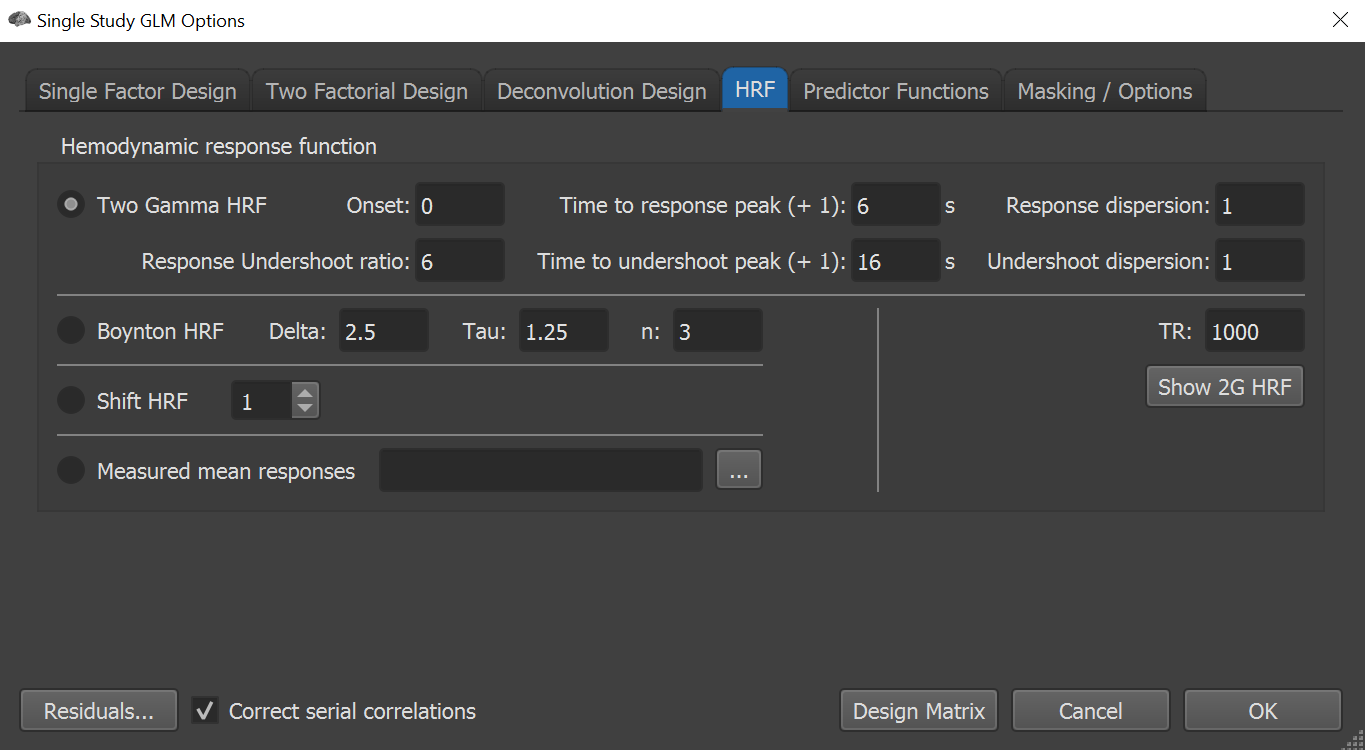Decrease the Shift HRF value with down arrow
Viewport: 1365px width, 750px height.
[305, 409]
